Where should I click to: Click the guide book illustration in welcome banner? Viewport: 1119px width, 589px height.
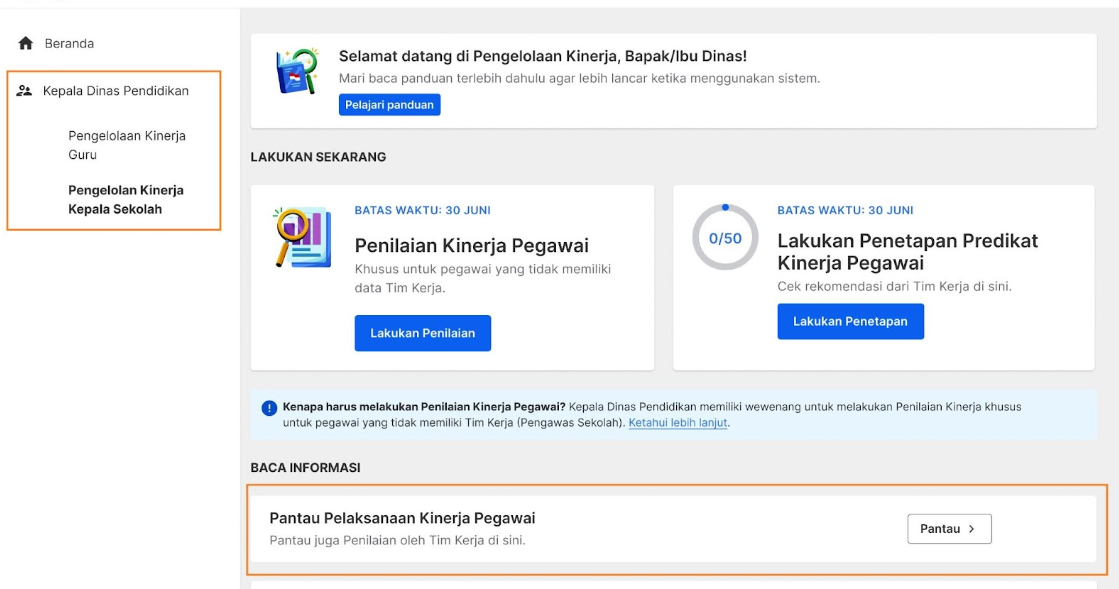click(296, 71)
